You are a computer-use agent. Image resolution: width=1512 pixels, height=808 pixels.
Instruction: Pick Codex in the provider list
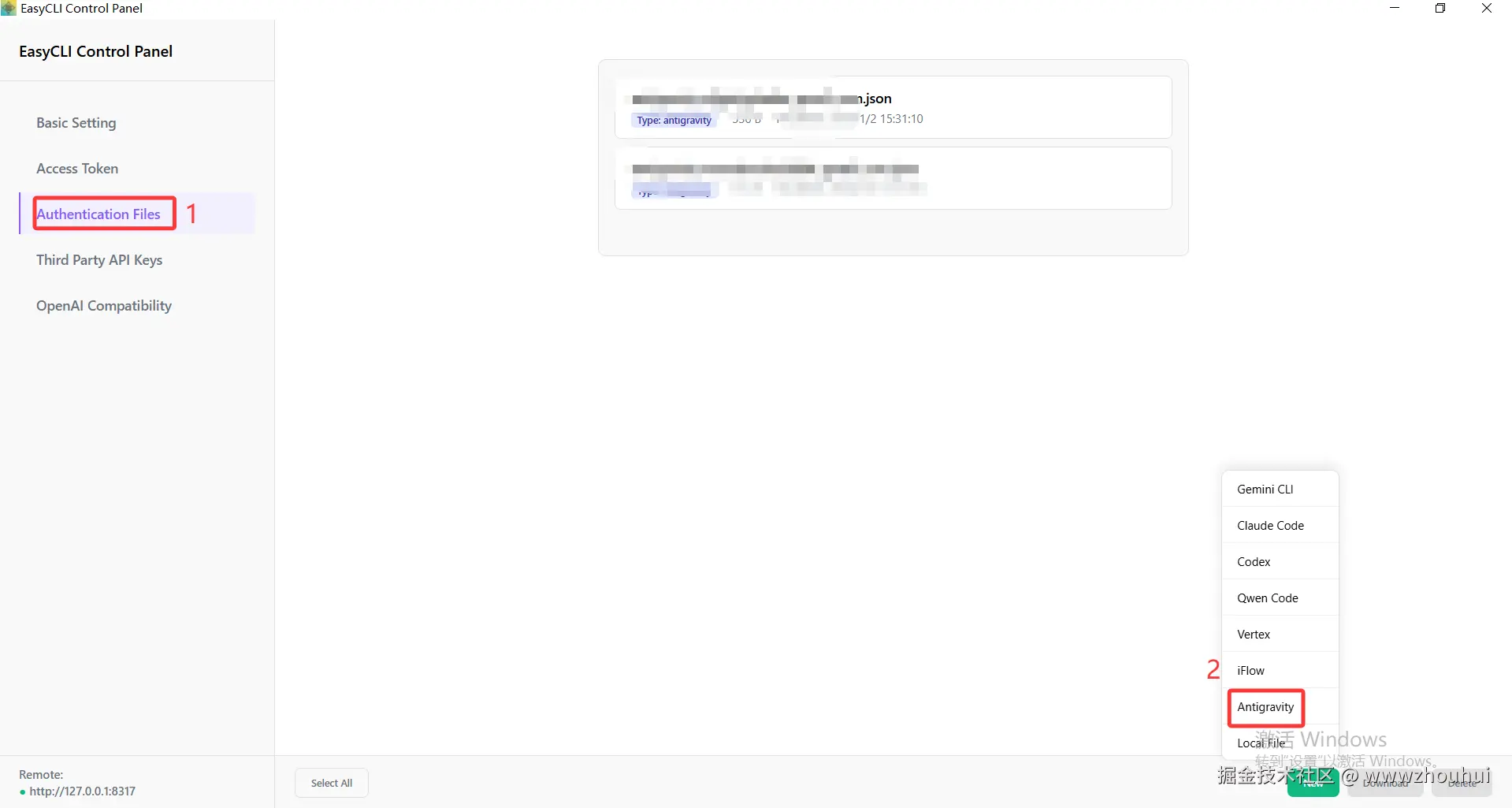tap(1280, 561)
